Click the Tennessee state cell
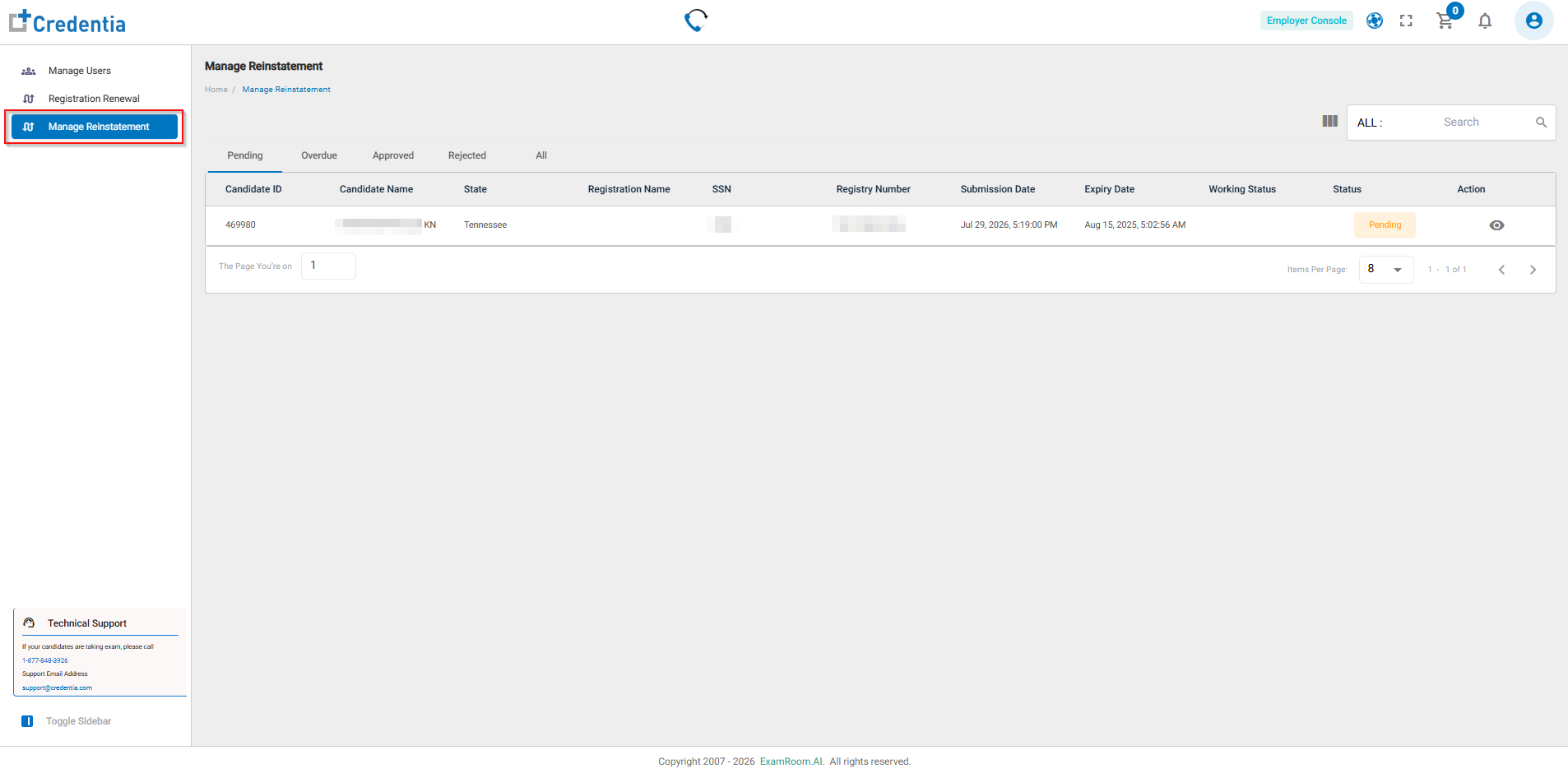The width and height of the screenshot is (1568, 773). point(485,225)
